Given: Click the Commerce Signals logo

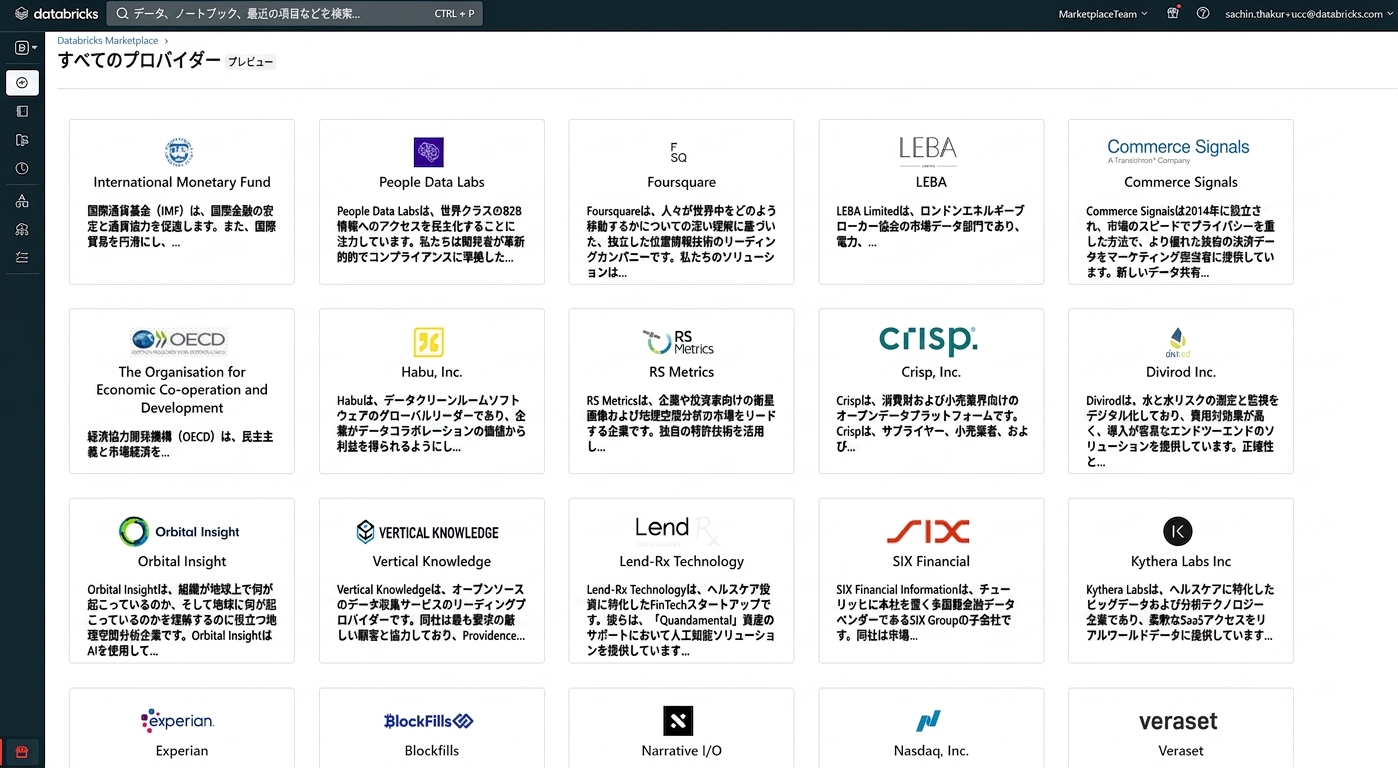Looking at the screenshot, I should click(x=1178, y=152).
